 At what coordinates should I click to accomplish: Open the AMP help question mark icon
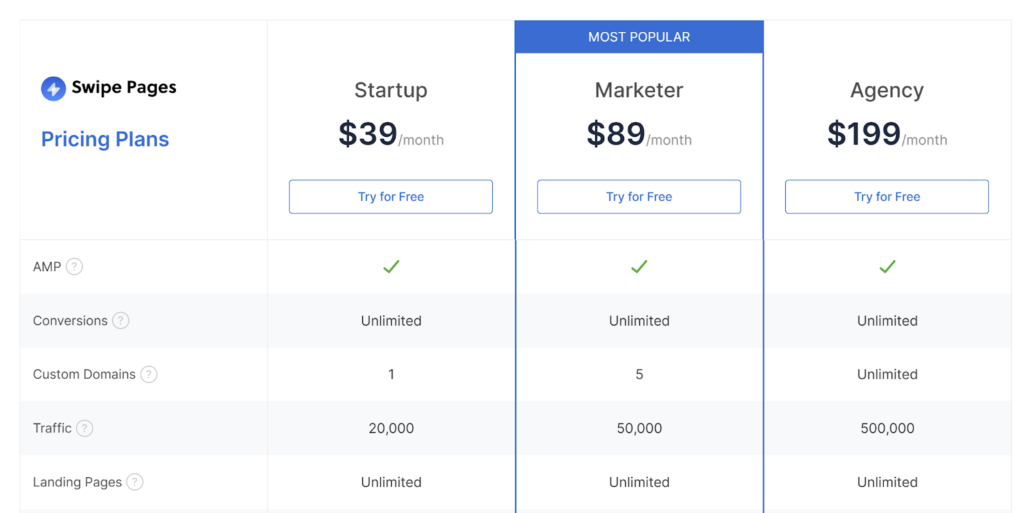[74, 266]
